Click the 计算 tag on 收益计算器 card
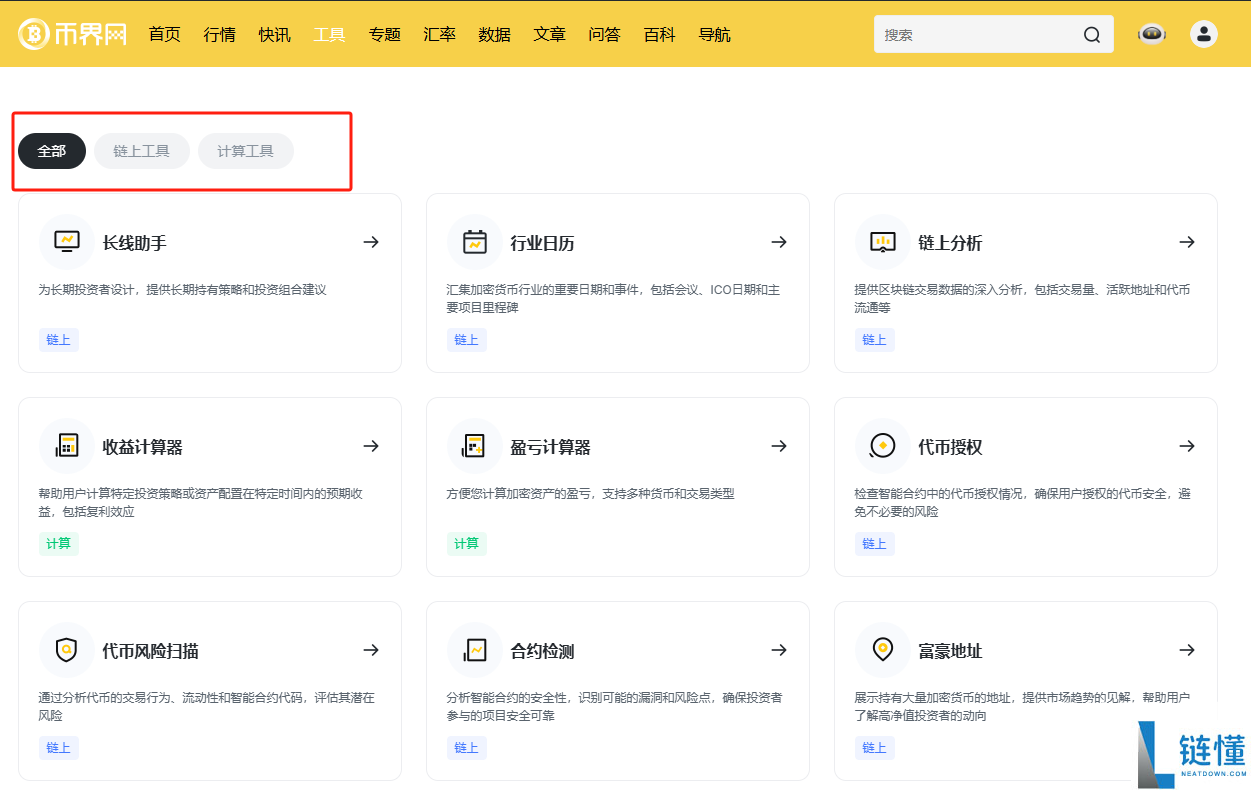Image resolution: width=1251 pixels, height=790 pixels. [x=59, y=543]
